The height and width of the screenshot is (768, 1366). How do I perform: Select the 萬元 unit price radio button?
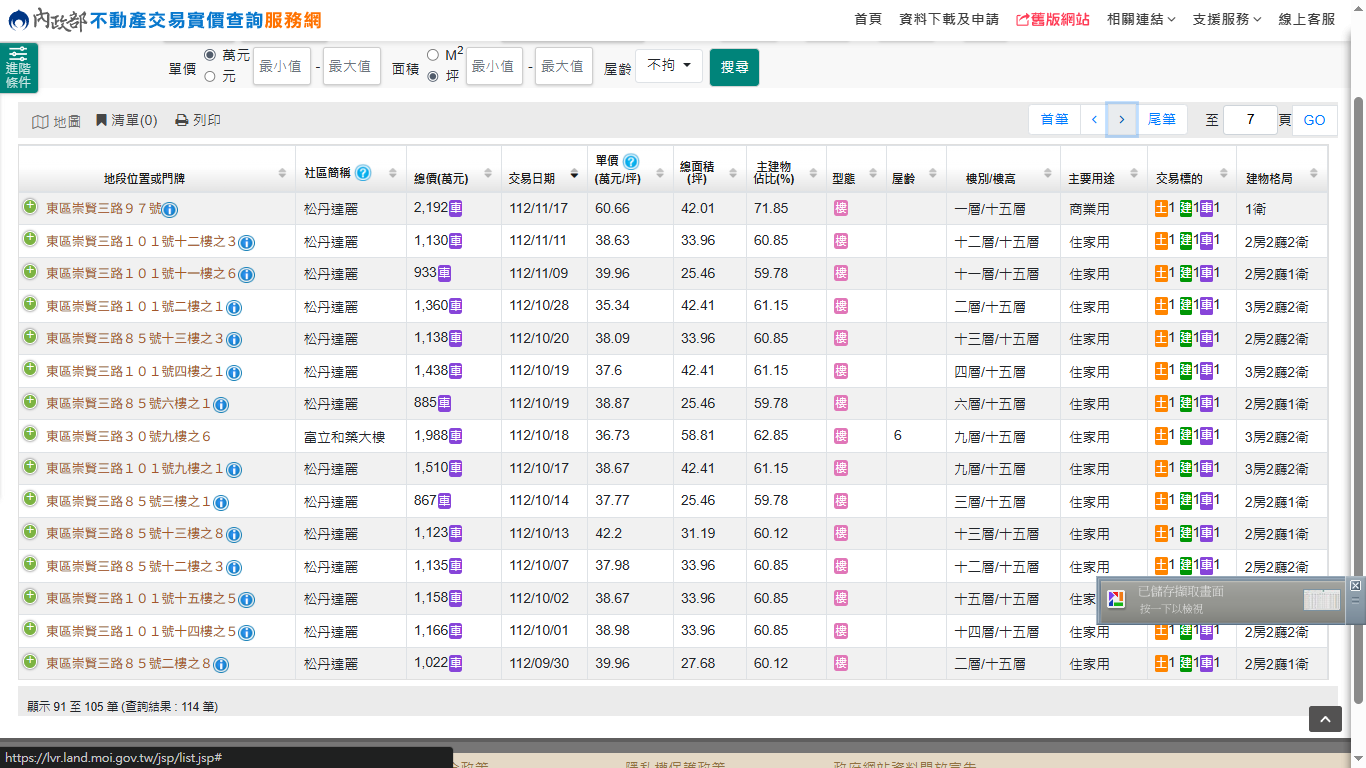[x=210, y=55]
